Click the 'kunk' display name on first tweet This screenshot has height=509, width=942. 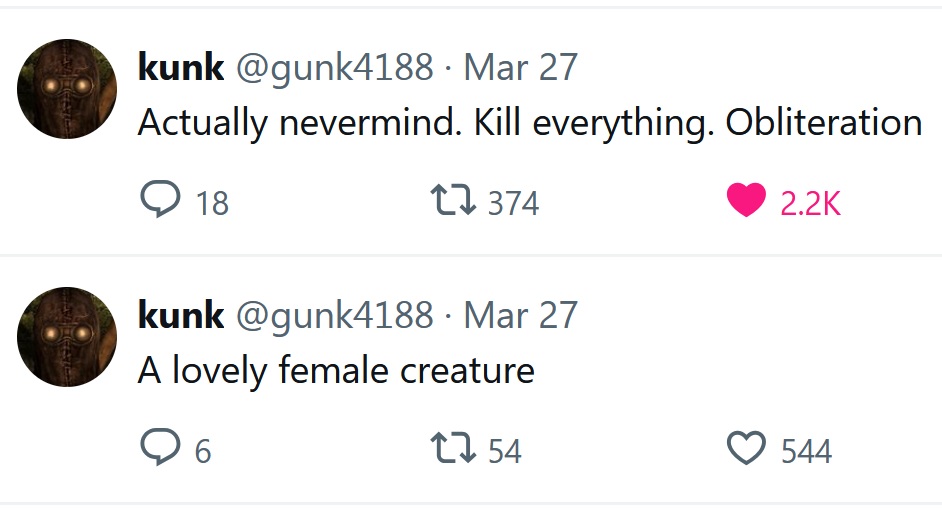[x=180, y=68]
